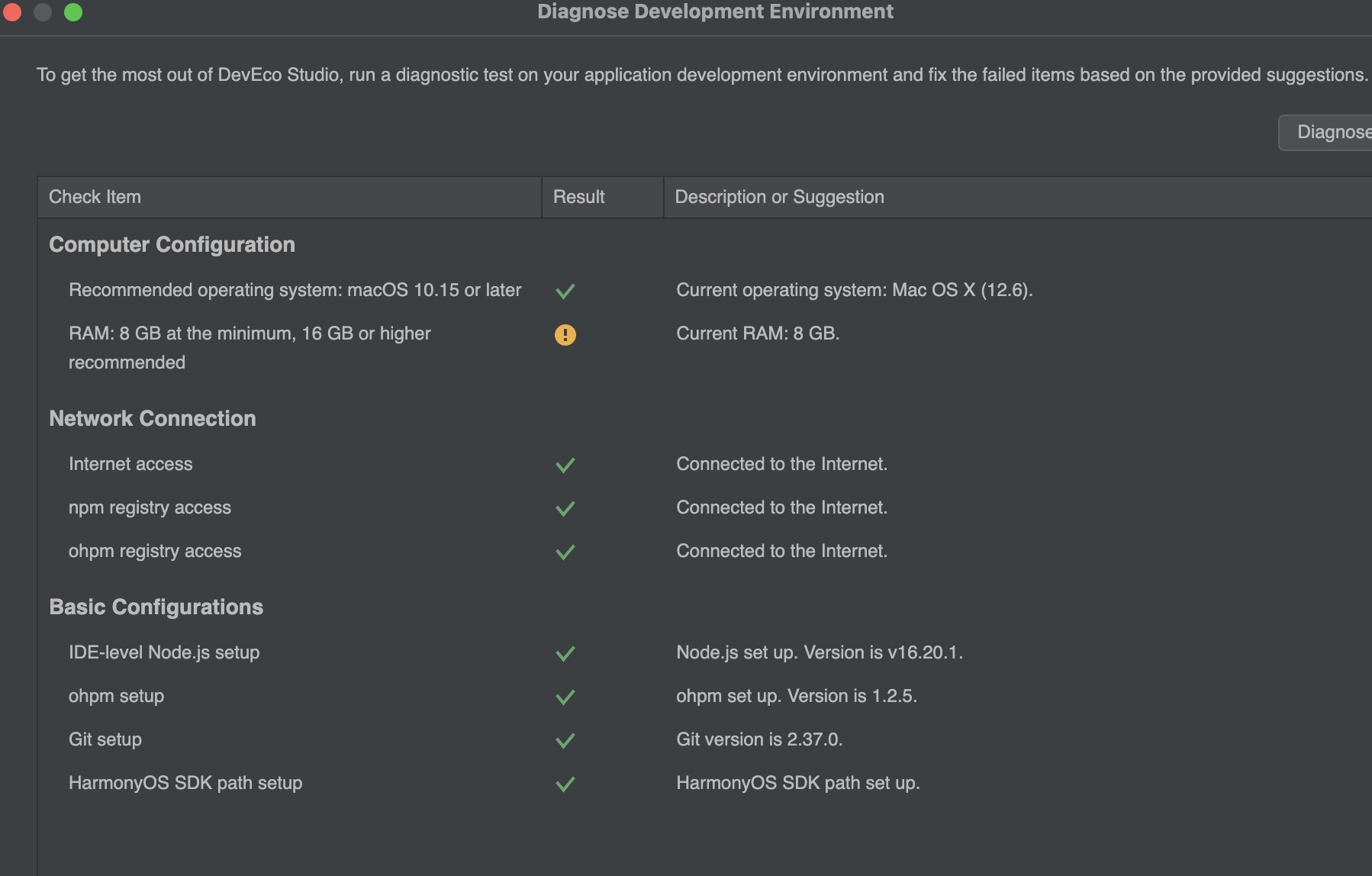Click the ohpm setup checkmark icon
1372x876 pixels.
565,697
